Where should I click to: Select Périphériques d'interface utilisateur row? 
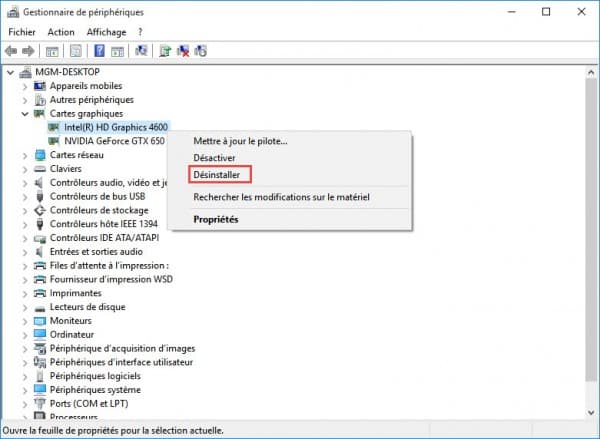click(121, 362)
